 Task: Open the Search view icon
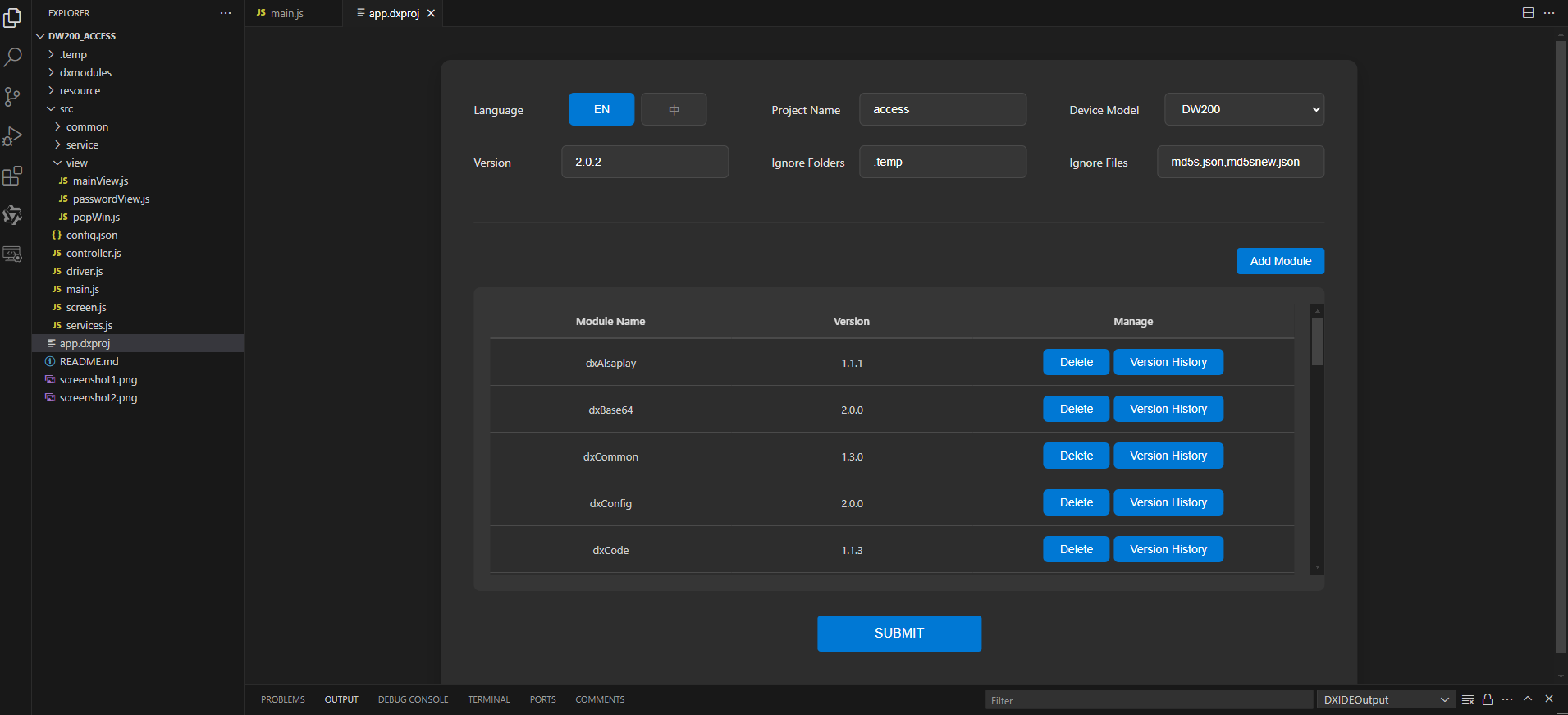click(12, 57)
